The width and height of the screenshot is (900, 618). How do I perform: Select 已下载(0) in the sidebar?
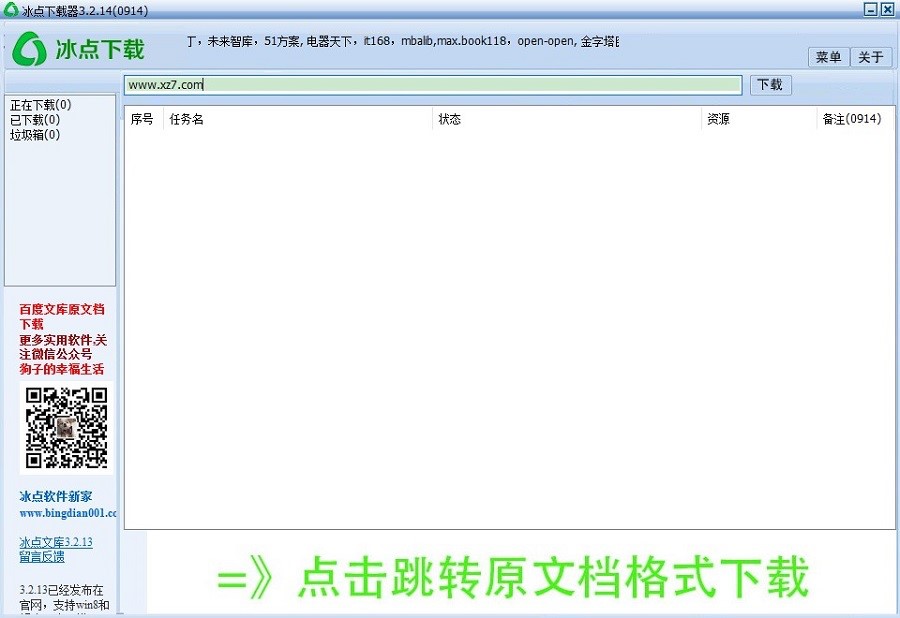(x=35, y=120)
